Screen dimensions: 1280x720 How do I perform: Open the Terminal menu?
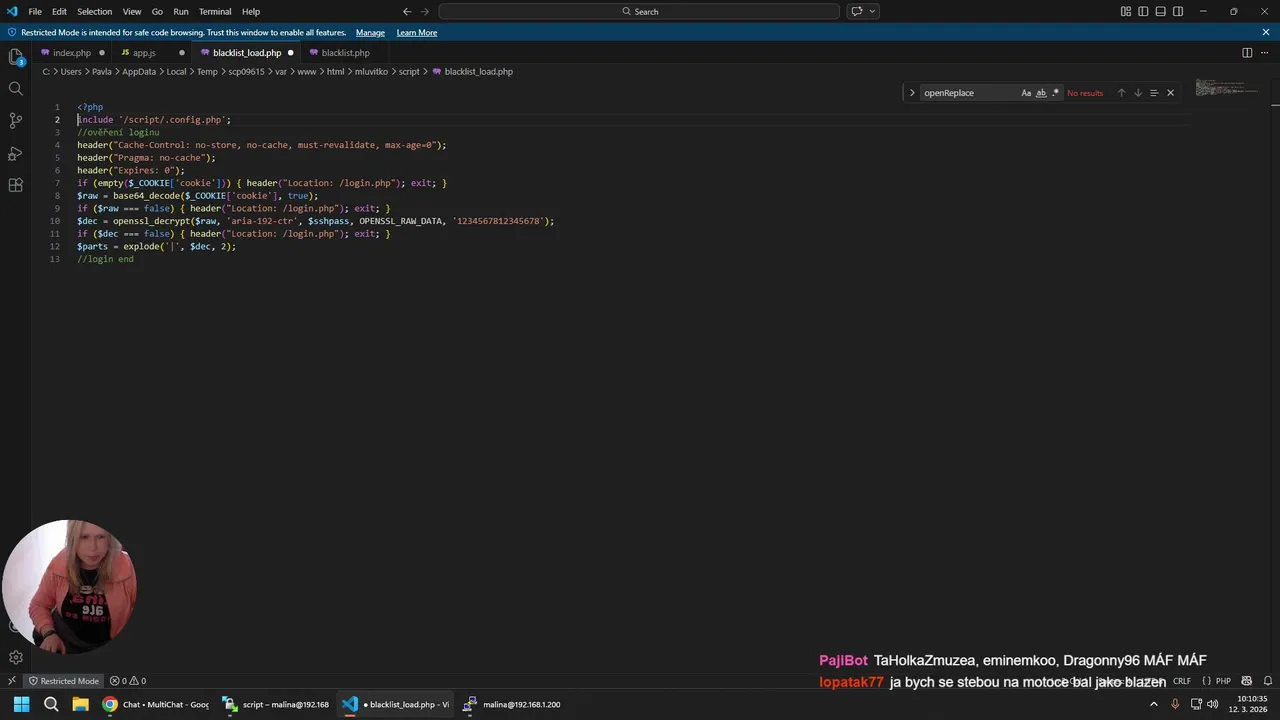coord(215,11)
